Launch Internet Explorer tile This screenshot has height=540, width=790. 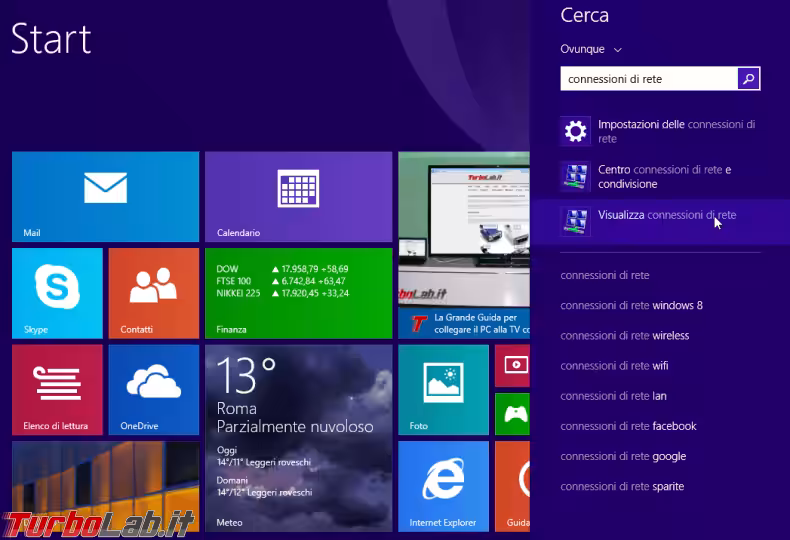pos(443,485)
